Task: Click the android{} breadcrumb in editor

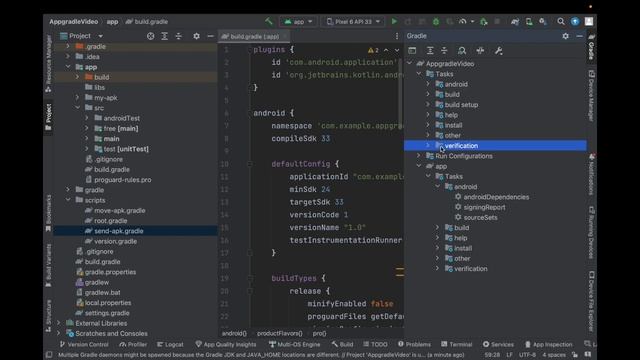Action: (x=234, y=333)
